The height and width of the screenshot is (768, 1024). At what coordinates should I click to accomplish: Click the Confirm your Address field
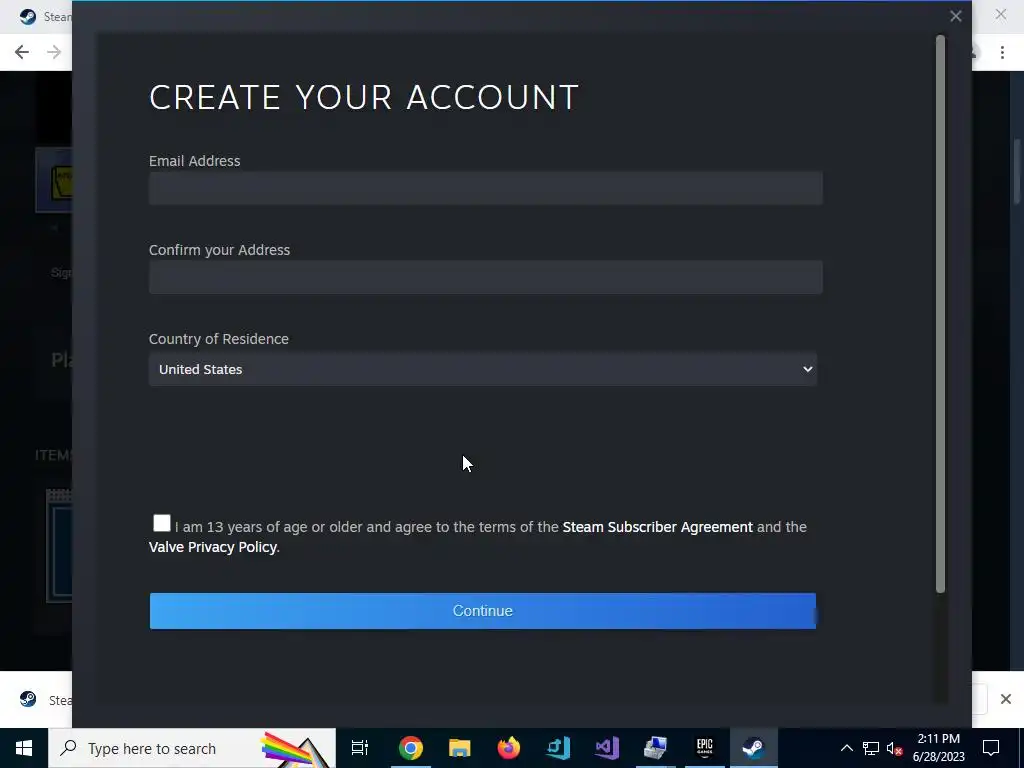pyautogui.click(x=485, y=277)
